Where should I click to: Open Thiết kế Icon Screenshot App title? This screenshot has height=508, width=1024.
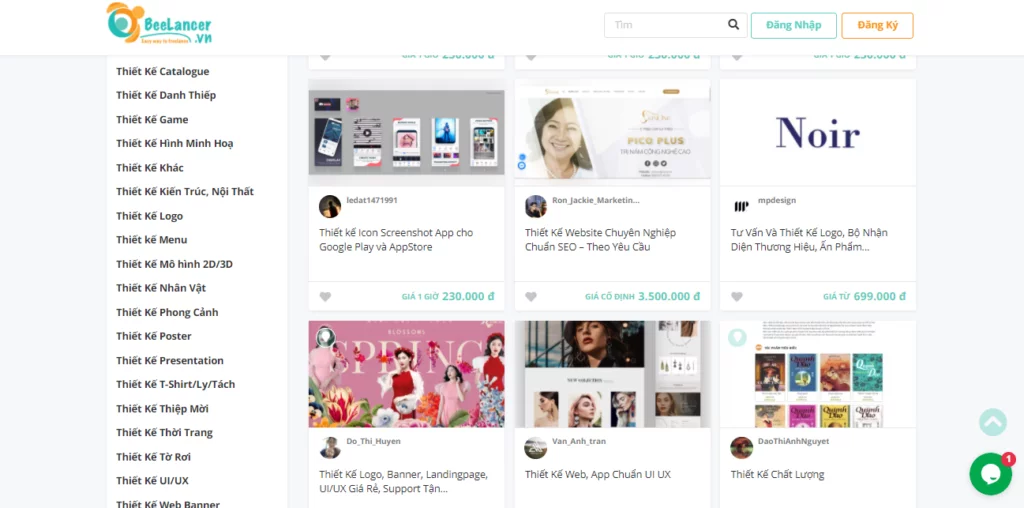click(x=396, y=240)
